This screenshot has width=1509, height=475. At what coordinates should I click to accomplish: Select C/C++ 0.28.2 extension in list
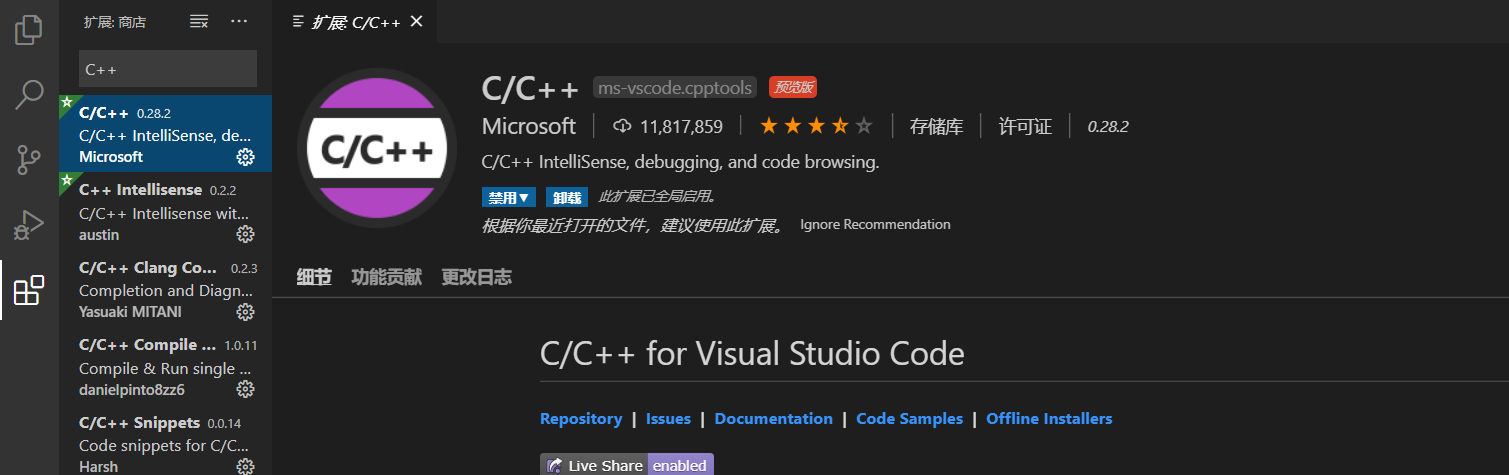pyautogui.click(x=166, y=133)
